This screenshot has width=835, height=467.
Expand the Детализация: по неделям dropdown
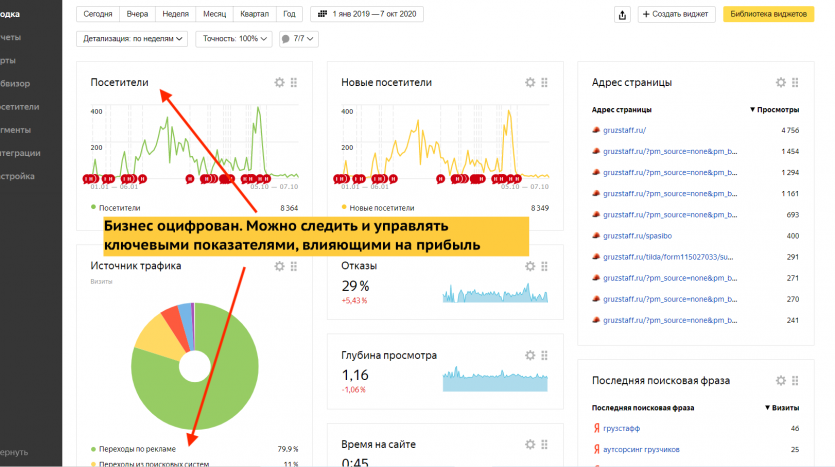click(132, 39)
